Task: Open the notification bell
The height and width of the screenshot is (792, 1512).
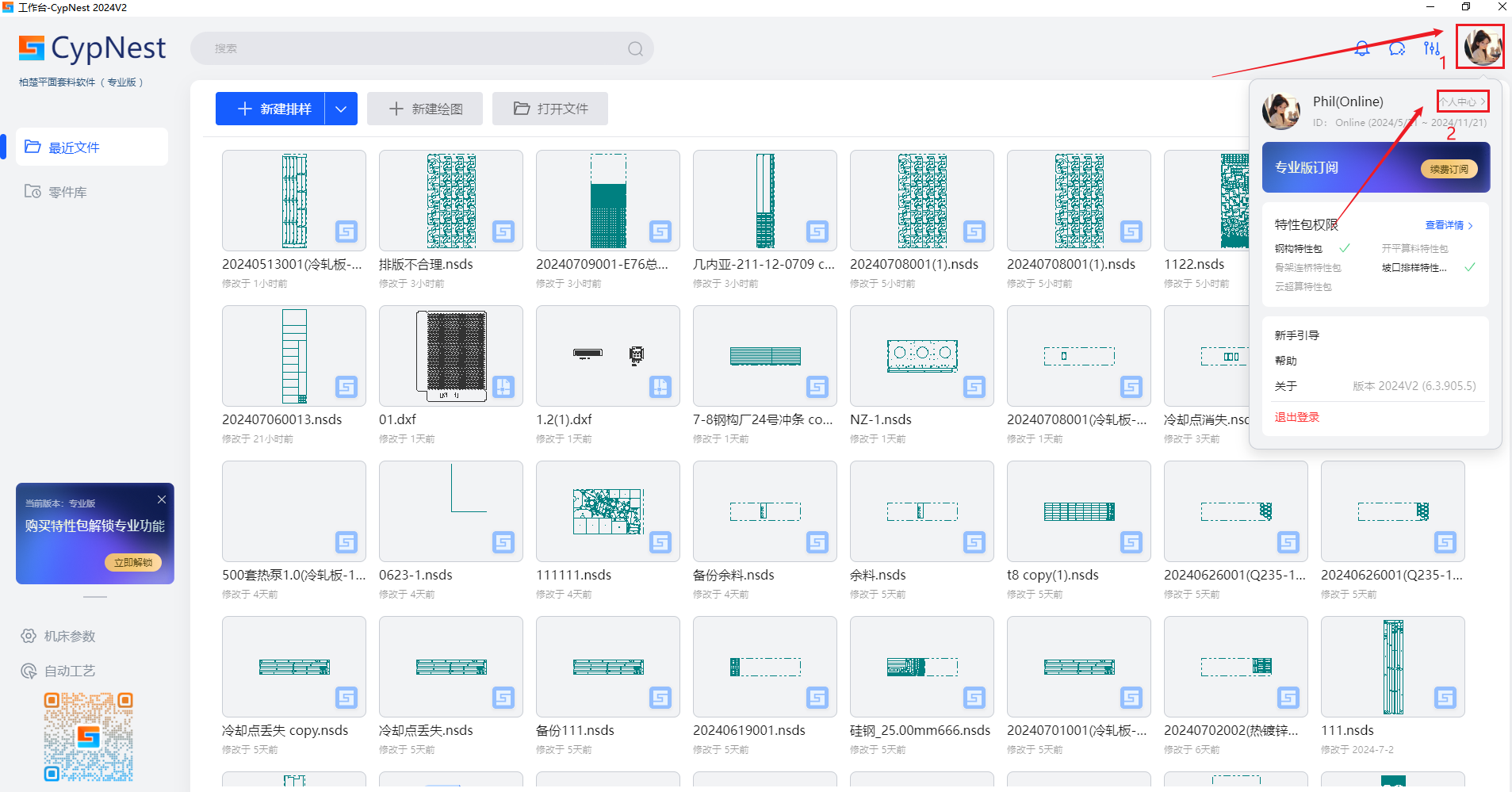Action: 1362,48
